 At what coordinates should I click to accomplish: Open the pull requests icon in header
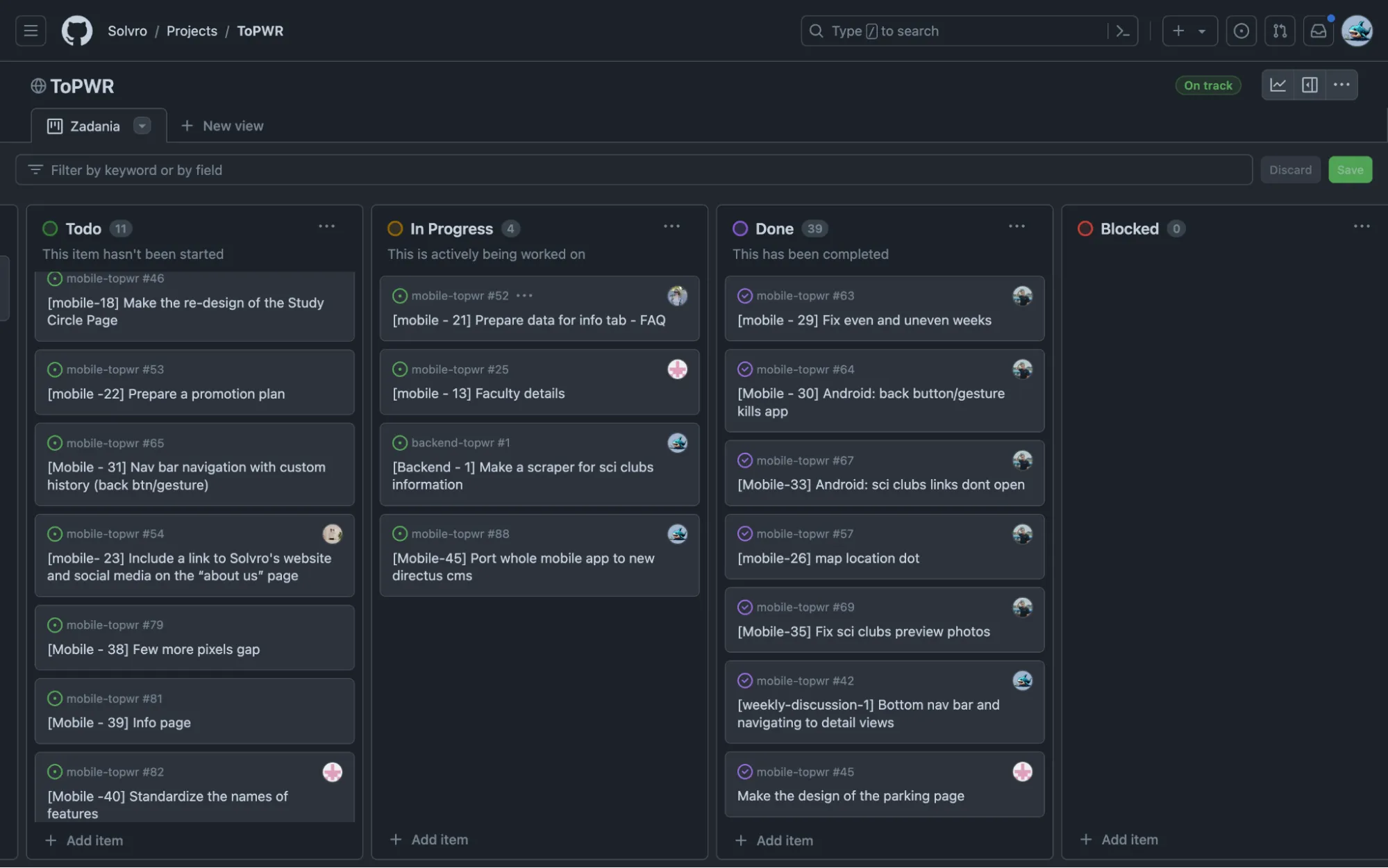pos(1279,31)
